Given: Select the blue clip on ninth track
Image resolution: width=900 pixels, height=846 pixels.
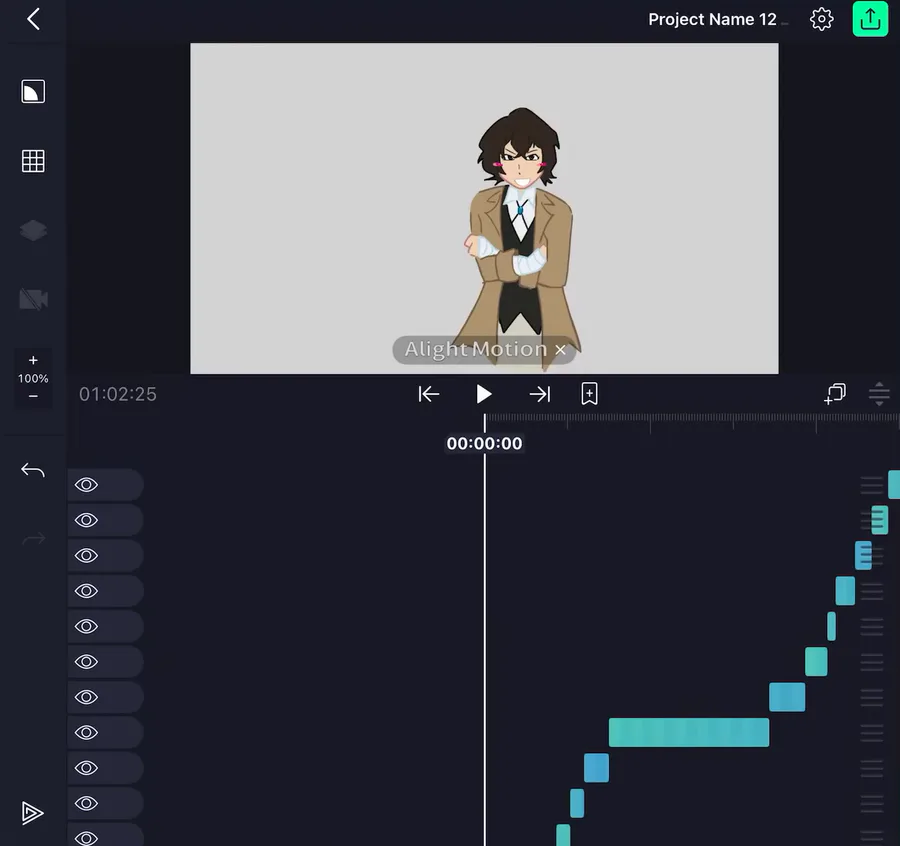Looking at the screenshot, I should coord(596,768).
